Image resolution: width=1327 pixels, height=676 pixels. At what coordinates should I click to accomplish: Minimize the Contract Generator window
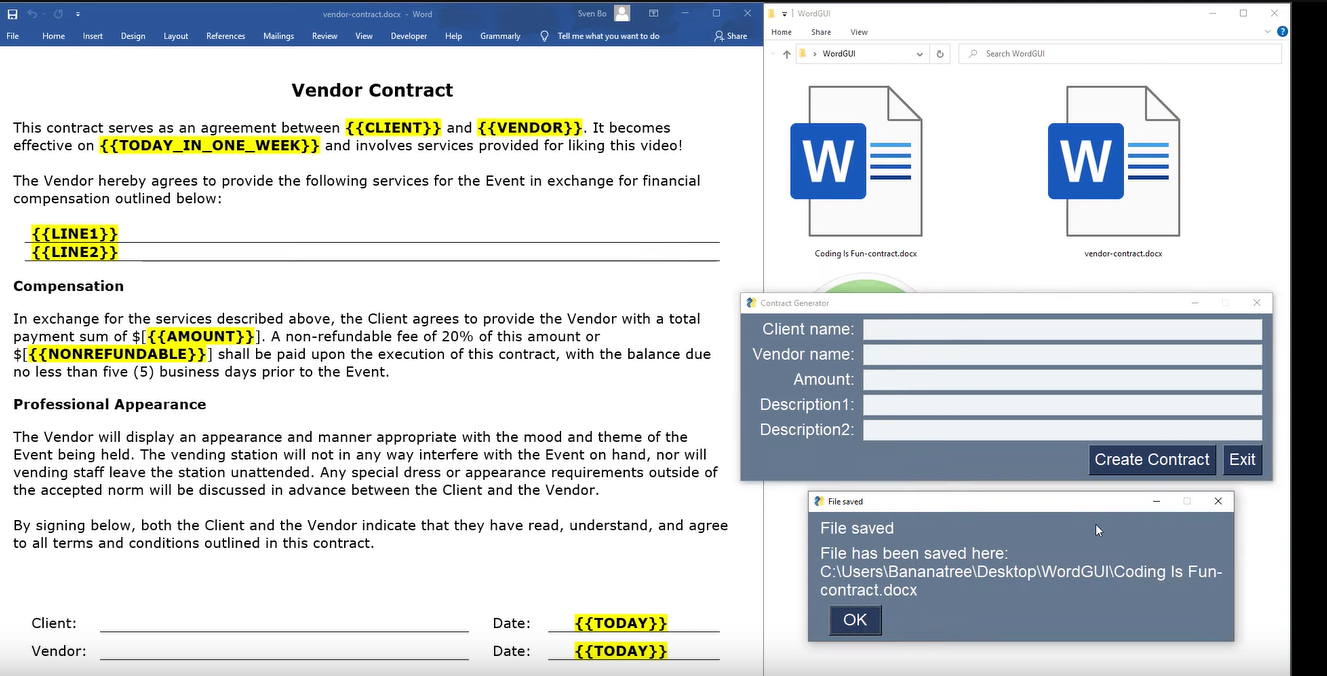coord(1194,303)
